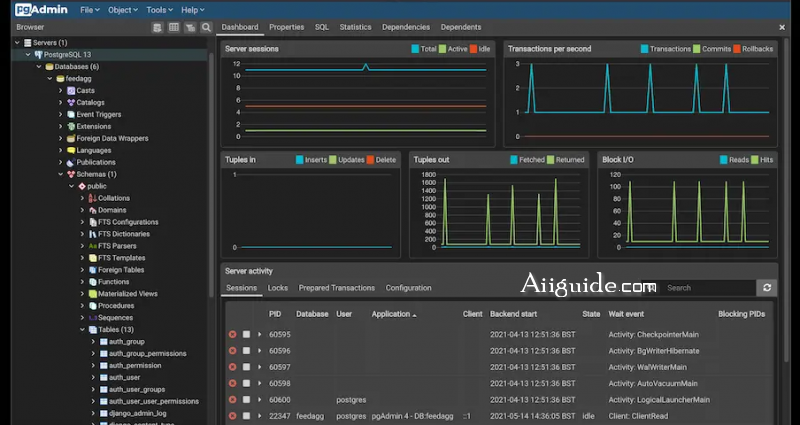
Task: Sort sessions by Backend start column
Action: tap(513, 314)
